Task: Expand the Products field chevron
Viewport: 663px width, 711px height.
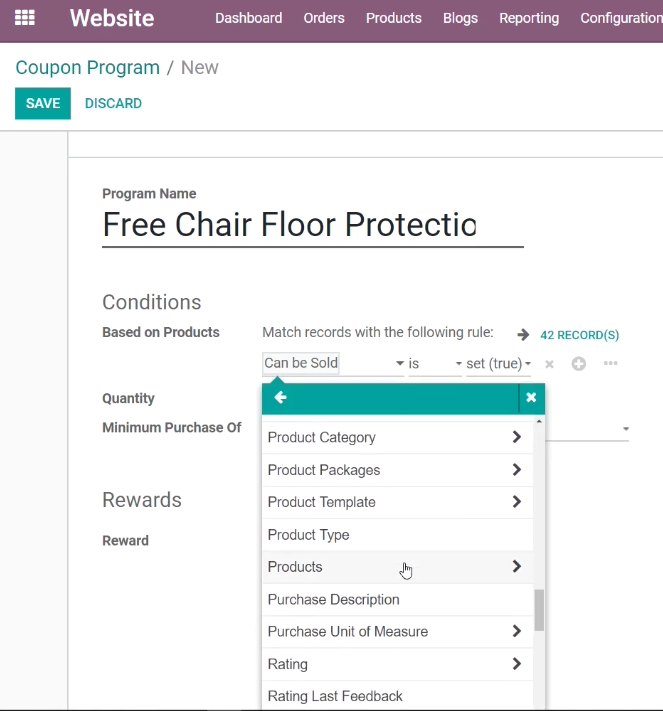Action: pos(517,566)
